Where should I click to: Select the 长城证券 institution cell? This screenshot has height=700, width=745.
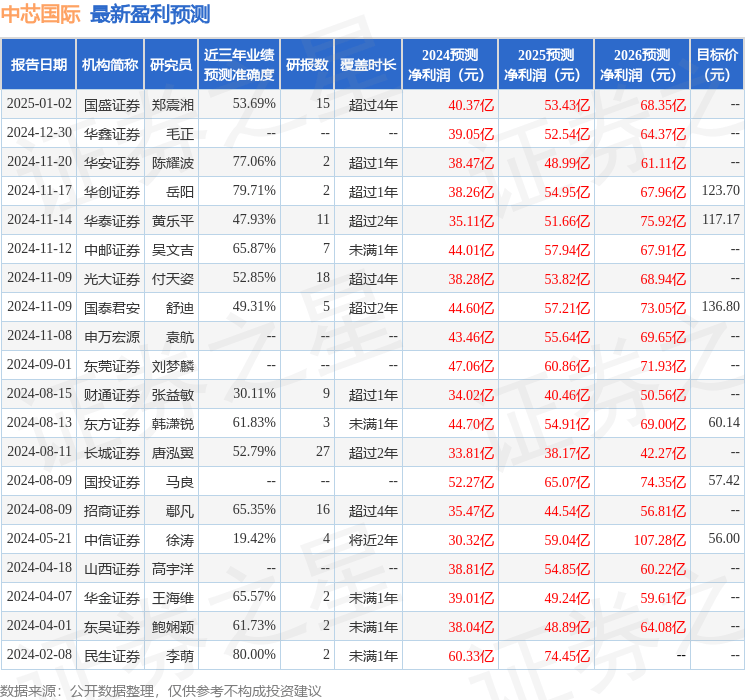[112, 452]
